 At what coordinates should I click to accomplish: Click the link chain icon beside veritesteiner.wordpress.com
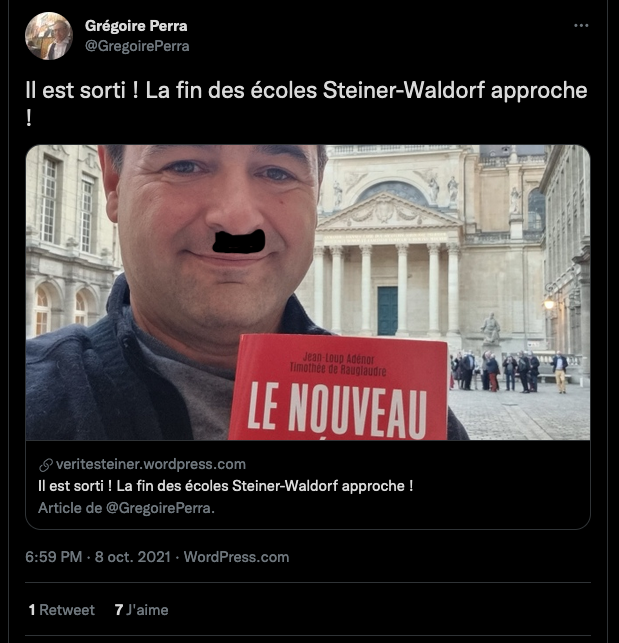click(46, 465)
